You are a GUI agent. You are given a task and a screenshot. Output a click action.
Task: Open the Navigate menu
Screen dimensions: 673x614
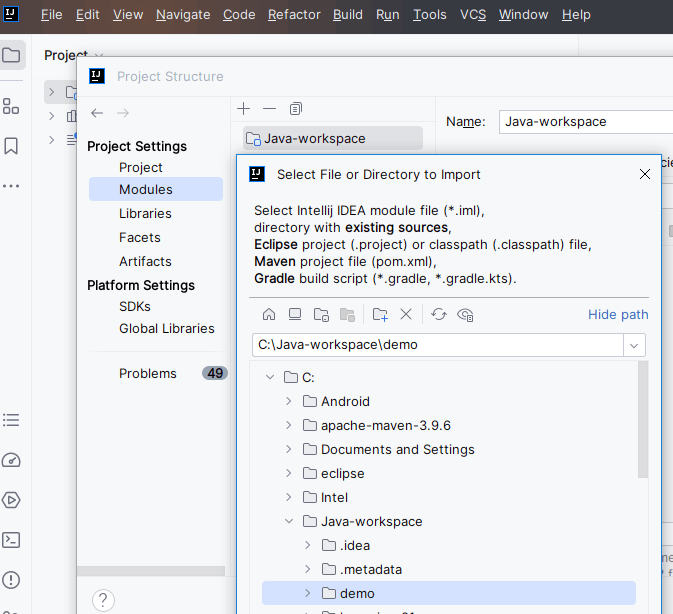tap(183, 15)
